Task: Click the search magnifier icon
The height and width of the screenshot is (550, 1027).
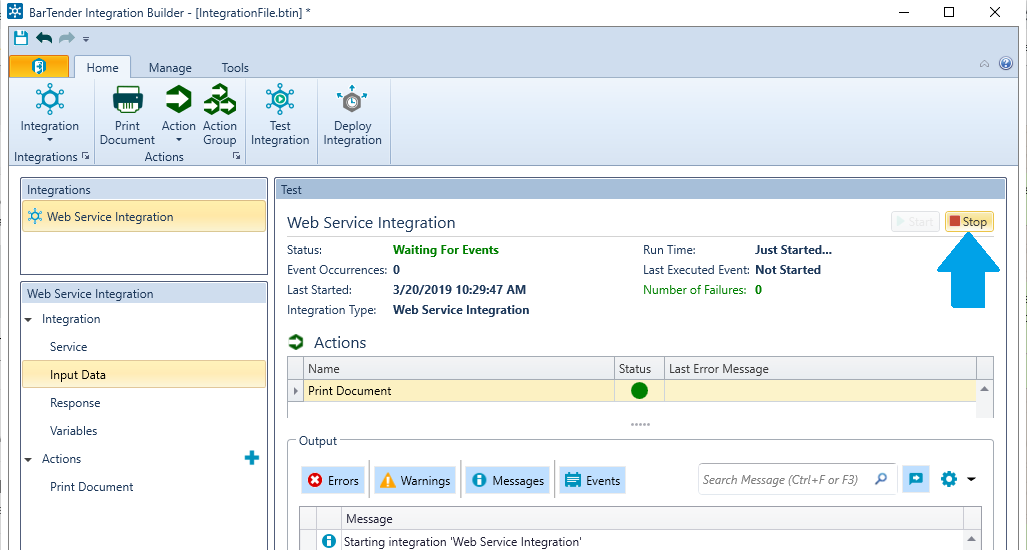Action: 881,479
